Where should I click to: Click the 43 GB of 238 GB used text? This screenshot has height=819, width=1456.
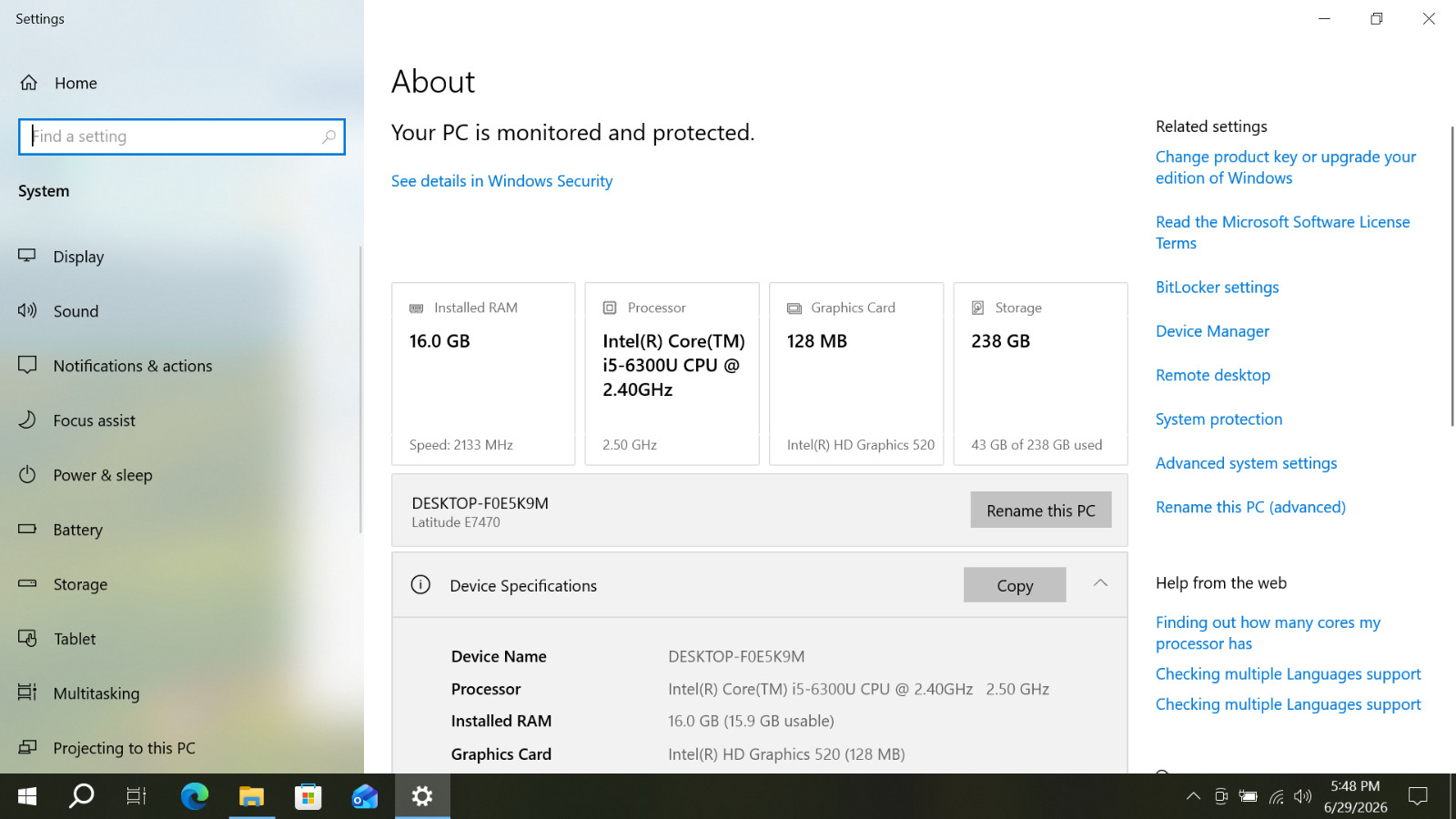tap(1036, 445)
